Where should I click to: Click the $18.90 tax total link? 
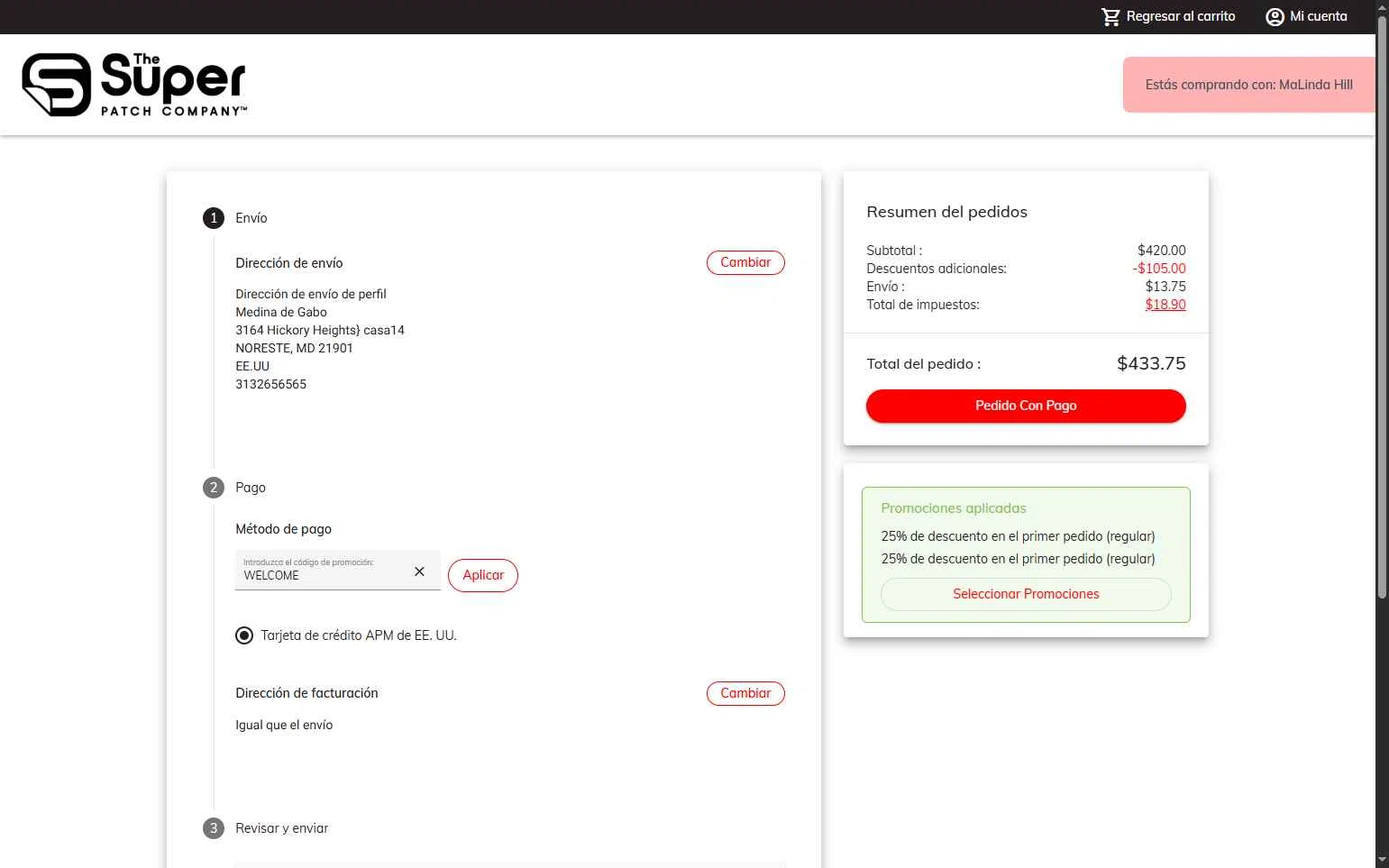tap(1165, 305)
